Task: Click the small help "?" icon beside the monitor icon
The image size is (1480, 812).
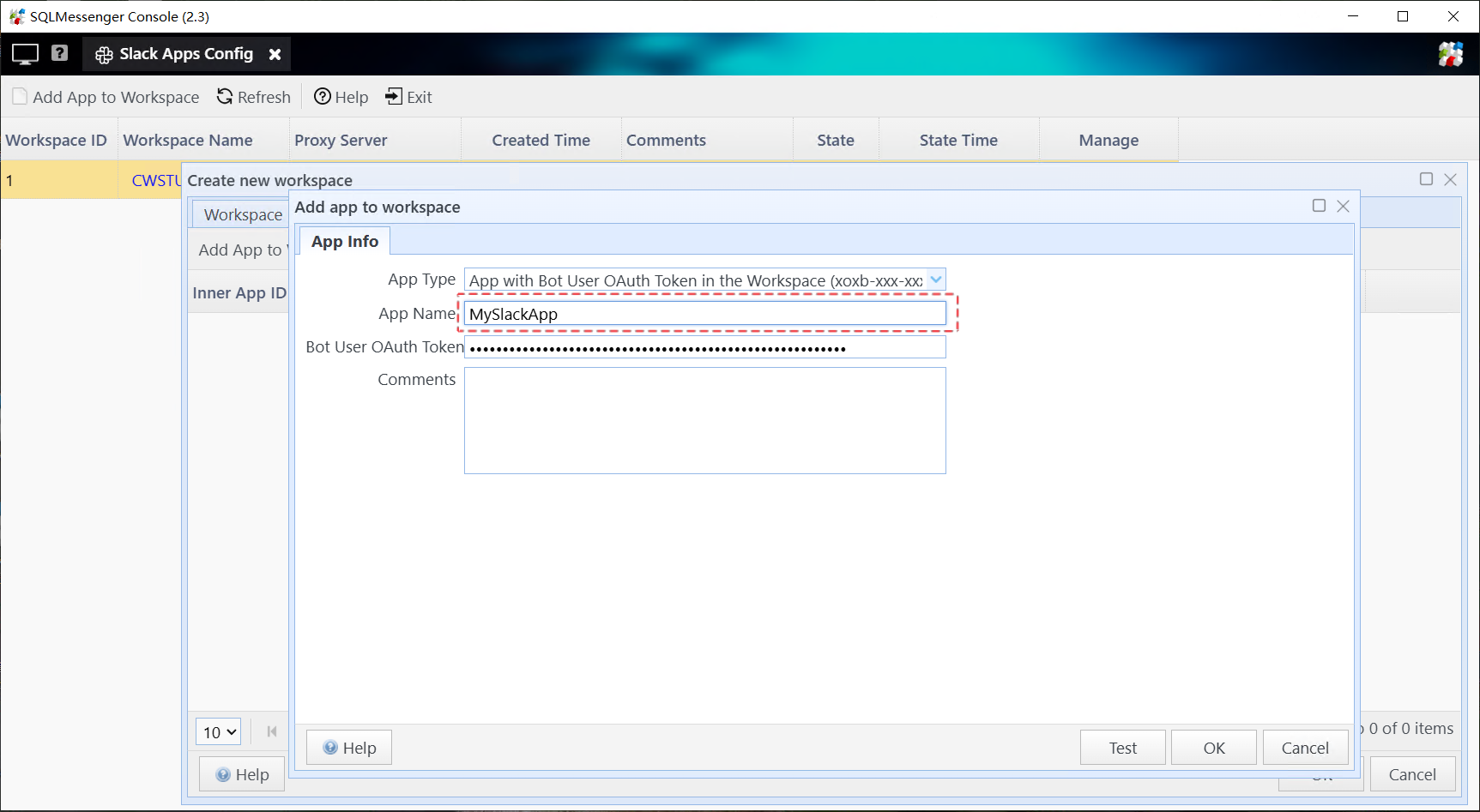Action: point(59,53)
